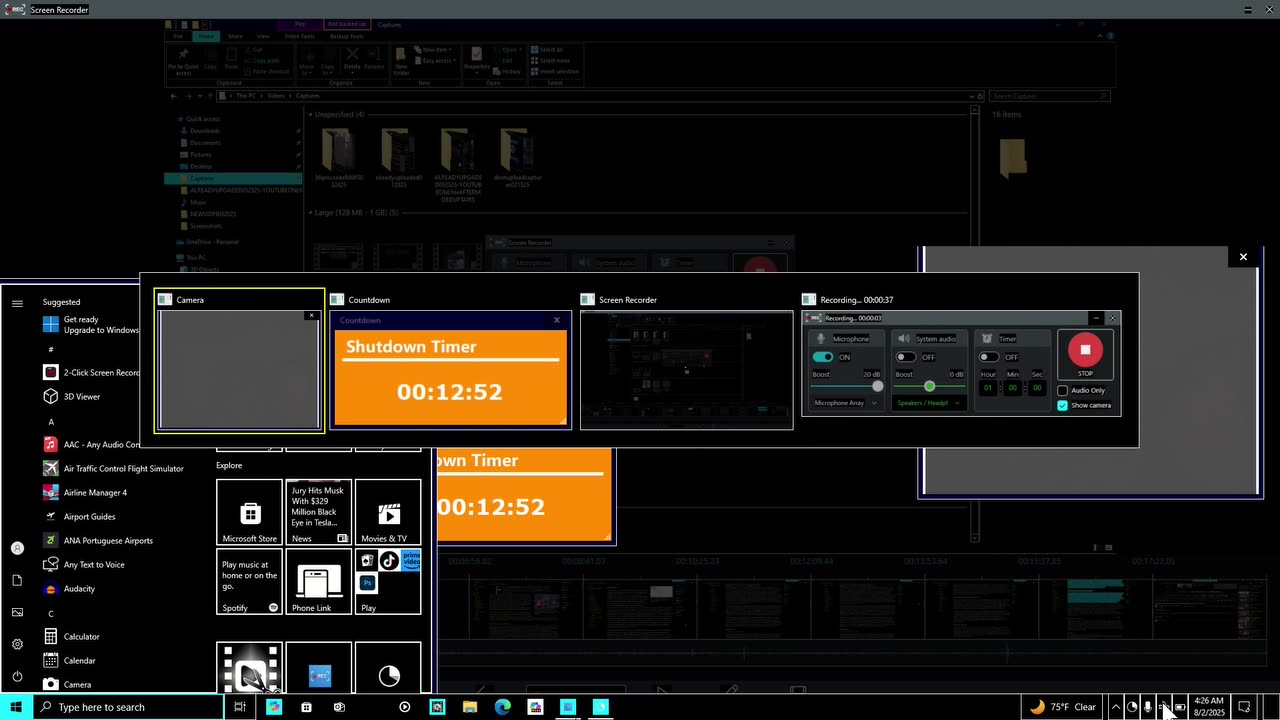1280x720 pixels.
Task: Open the Phone Link tile
Action: pos(319,582)
